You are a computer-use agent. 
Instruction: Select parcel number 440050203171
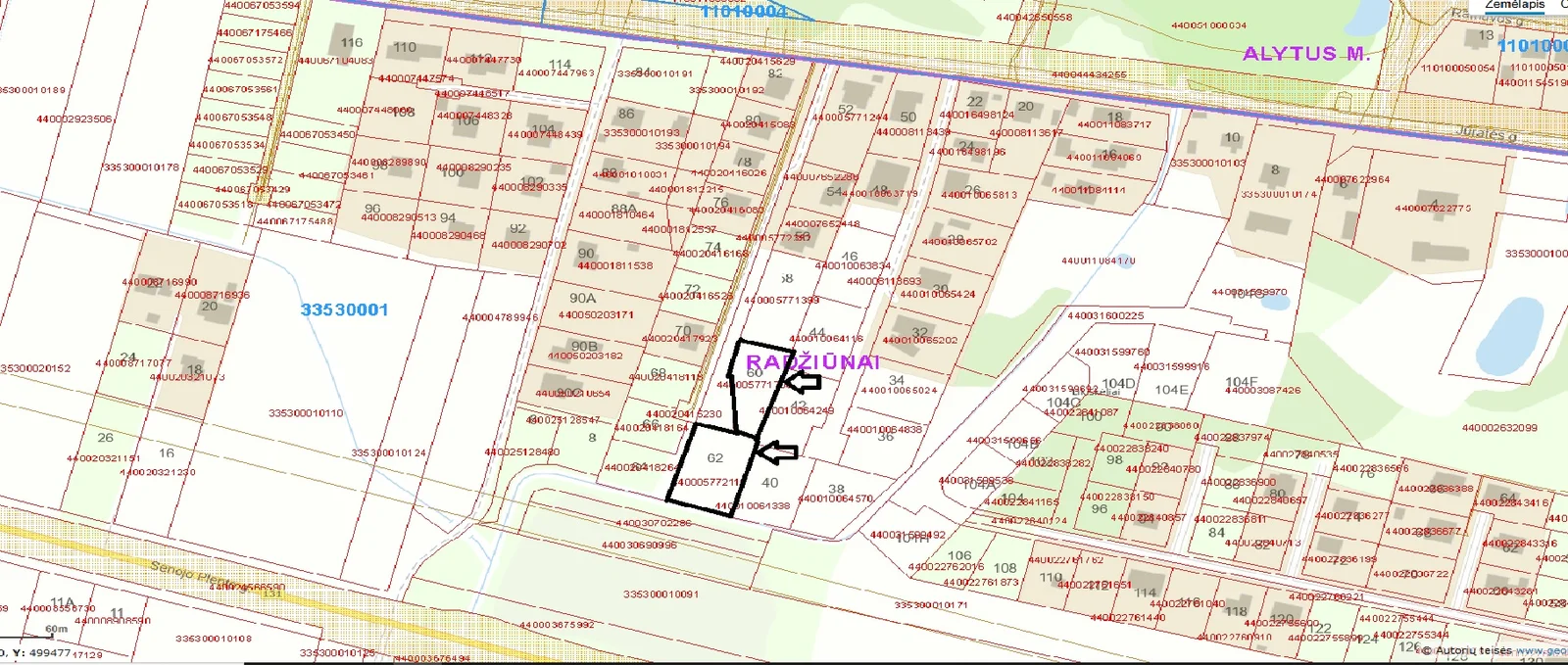coord(596,315)
